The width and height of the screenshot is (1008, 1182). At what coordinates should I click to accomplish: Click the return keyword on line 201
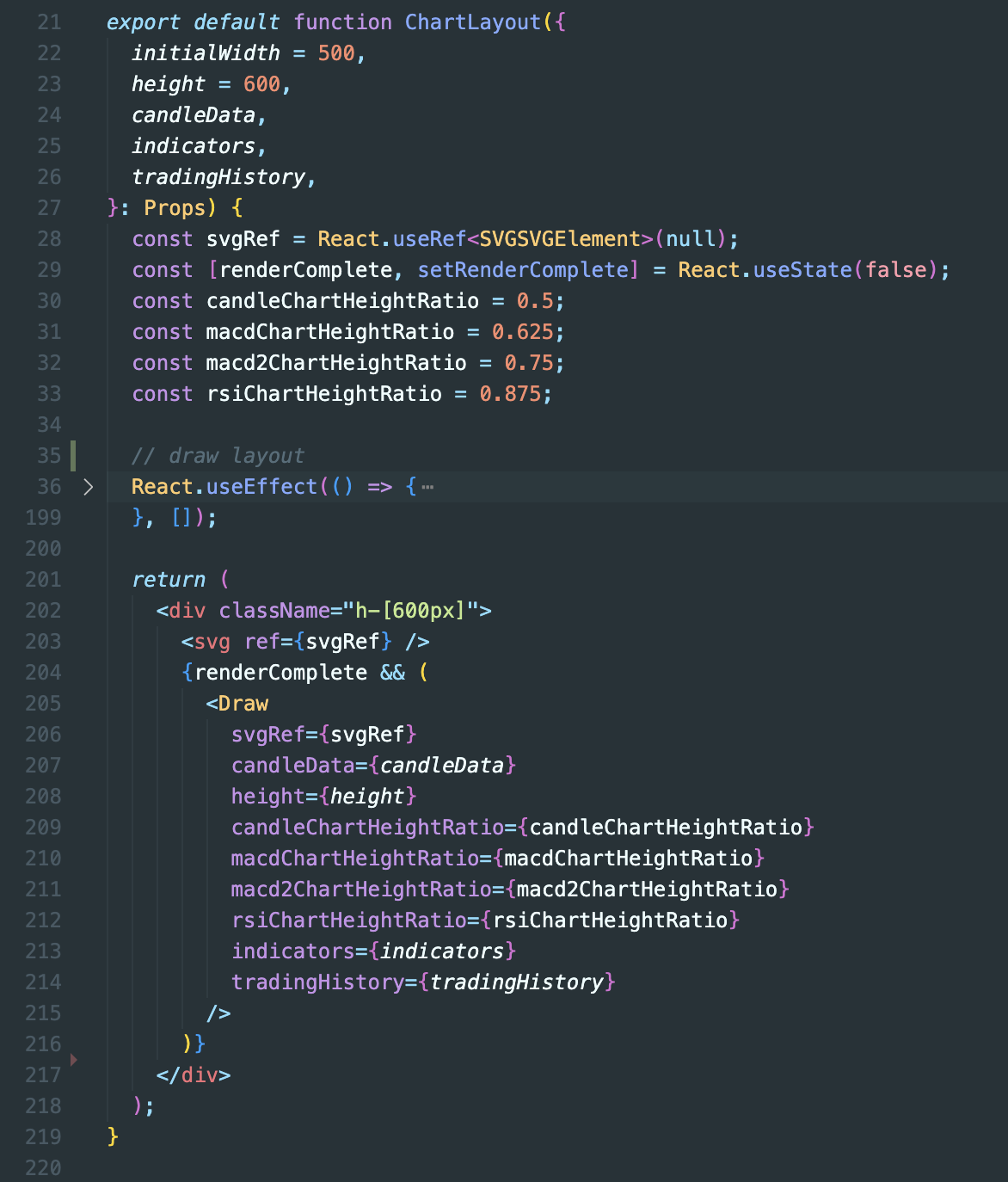click(169, 580)
